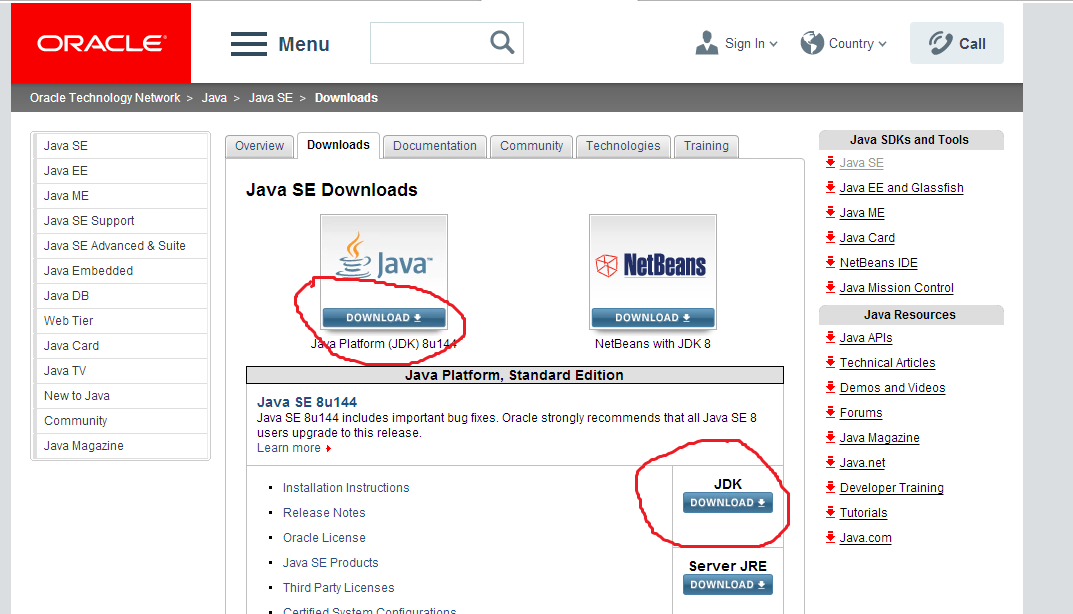Click download arrow icon beside Java APIs
The image size is (1073, 614).
[830, 337]
